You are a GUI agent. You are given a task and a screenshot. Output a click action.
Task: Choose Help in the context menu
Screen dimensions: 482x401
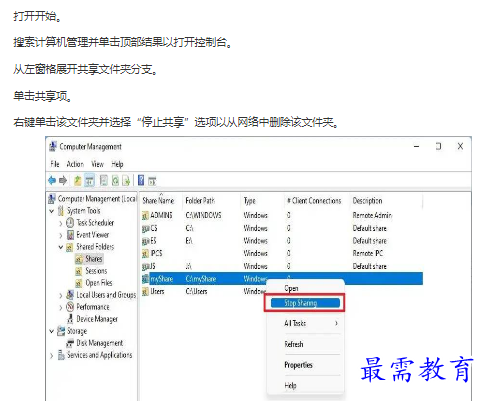click(x=290, y=385)
